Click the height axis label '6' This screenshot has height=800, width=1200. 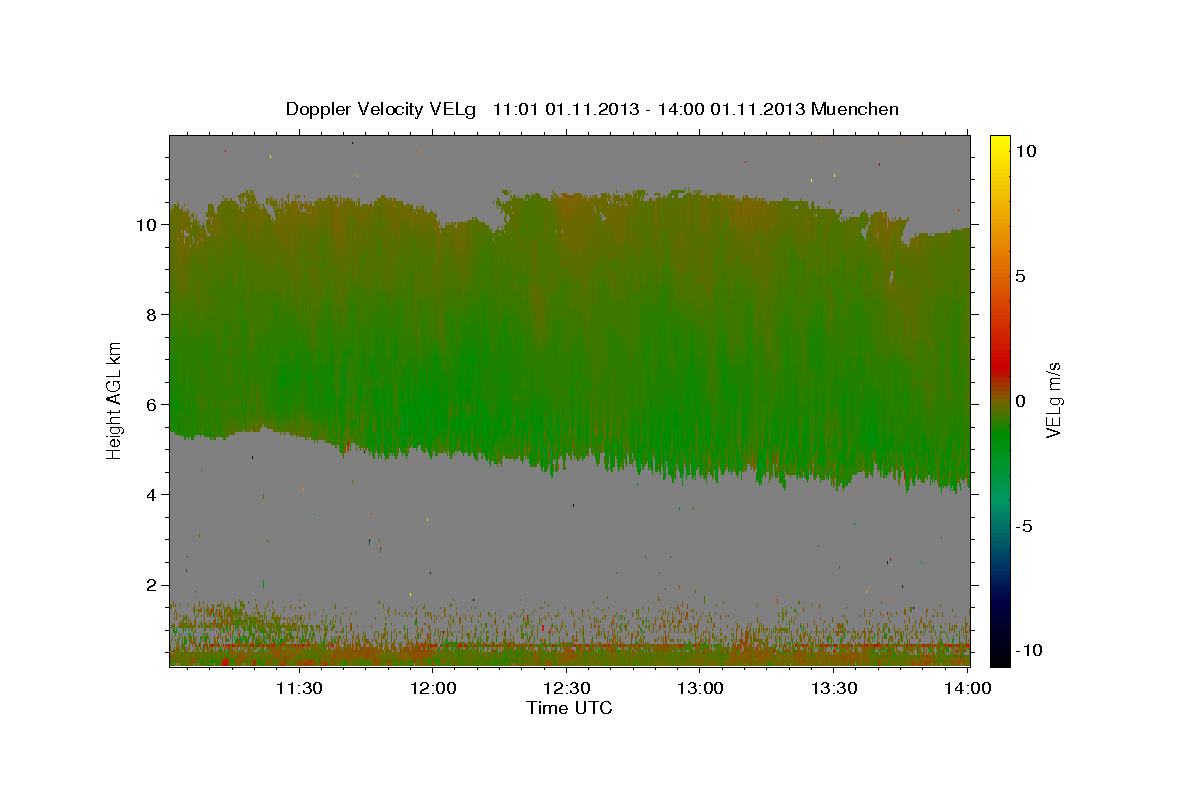click(x=151, y=405)
